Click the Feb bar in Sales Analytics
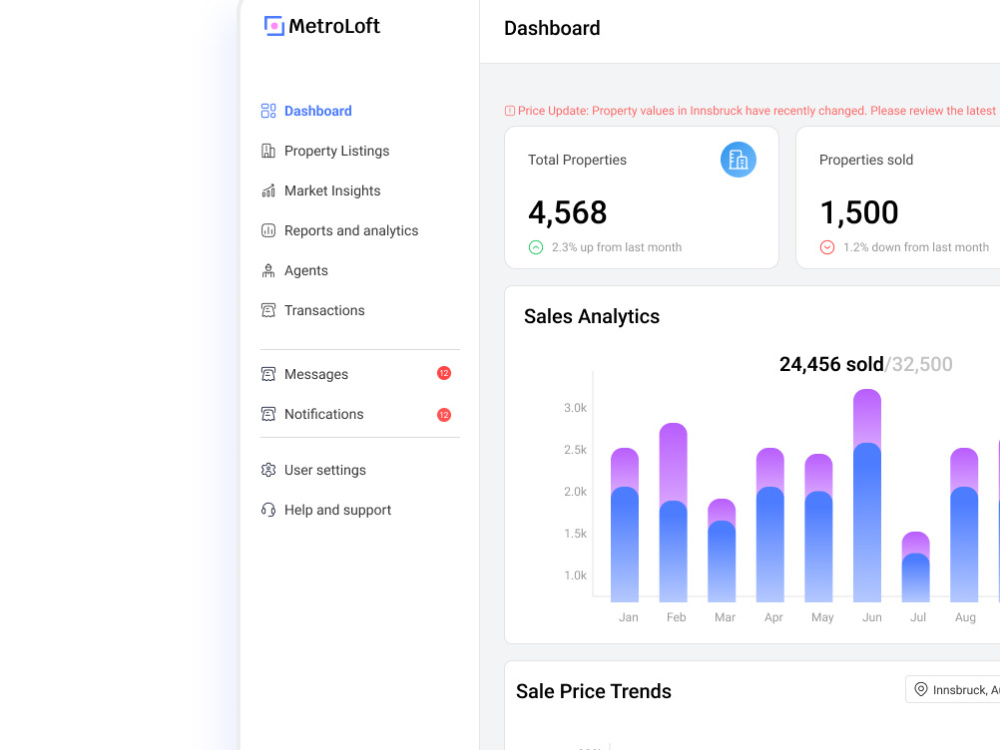The width and height of the screenshot is (1000, 750). tap(673, 512)
